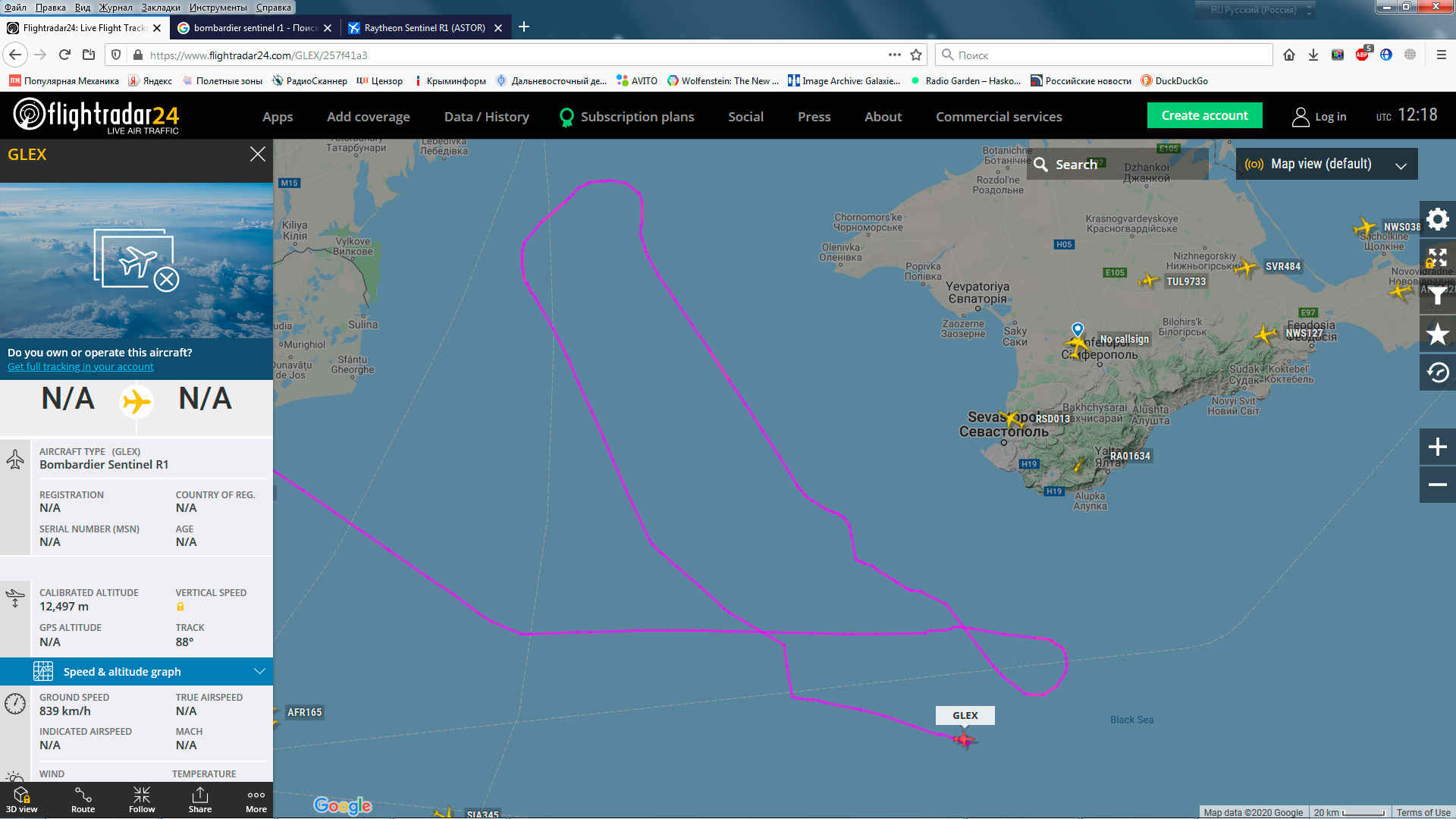
Task: Click the 3D view icon
Action: click(x=22, y=800)
